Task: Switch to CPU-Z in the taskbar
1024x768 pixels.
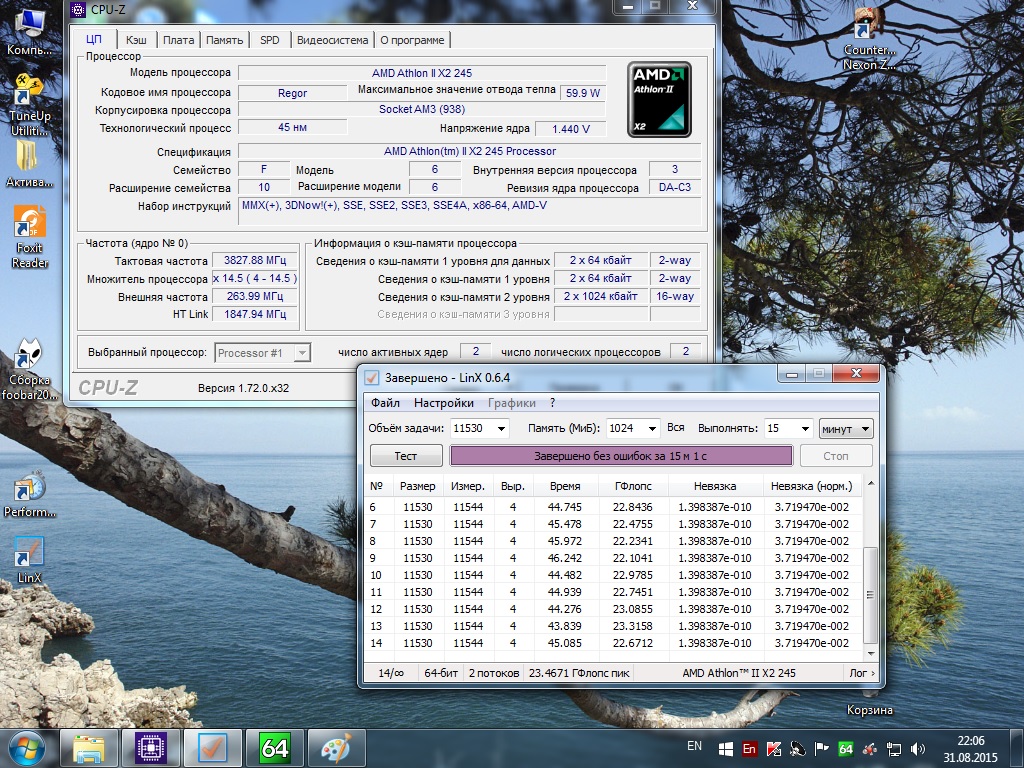Action: pyautogui.click(x=150, y=748)
